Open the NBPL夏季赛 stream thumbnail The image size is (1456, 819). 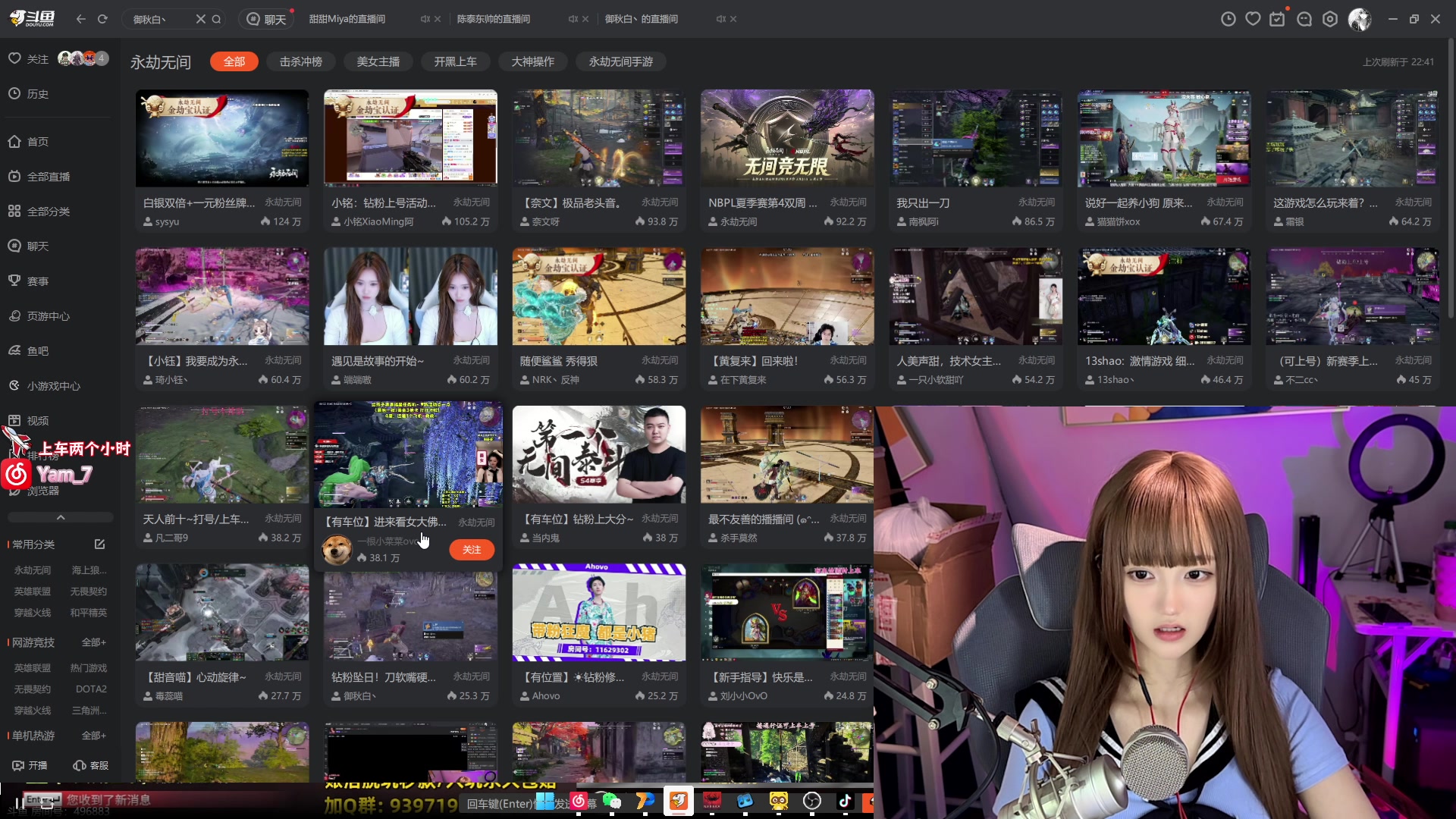[x=787, y=138]
